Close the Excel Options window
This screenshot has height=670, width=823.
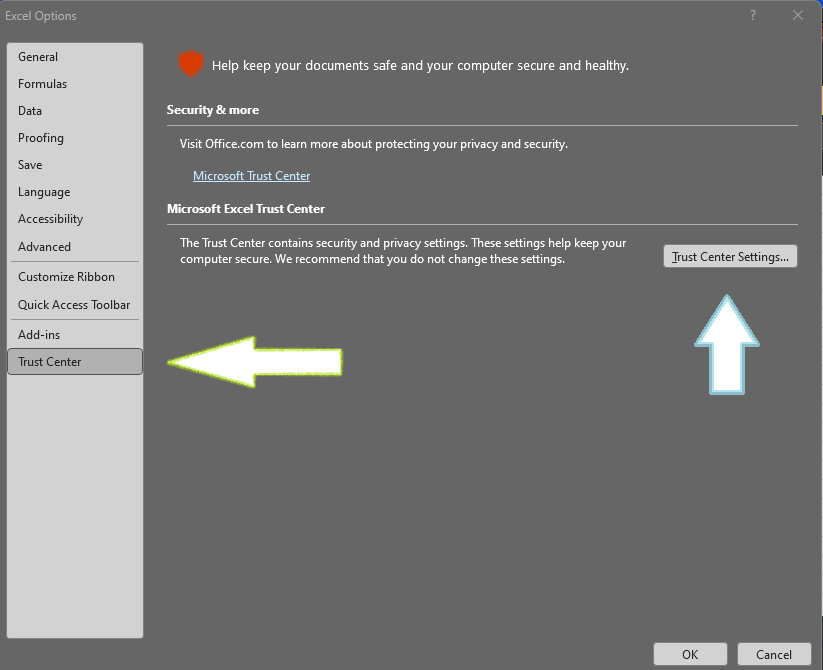[798, 15]
